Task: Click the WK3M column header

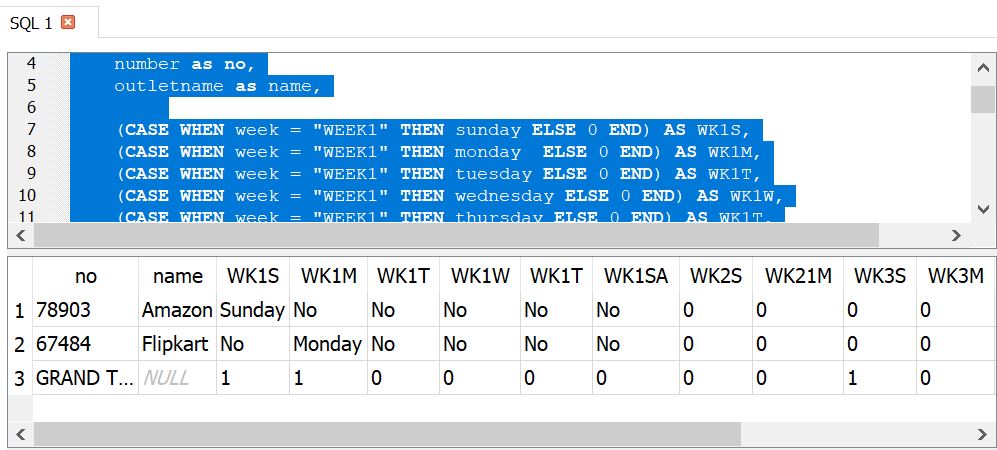Action: [x=956, y=276]
